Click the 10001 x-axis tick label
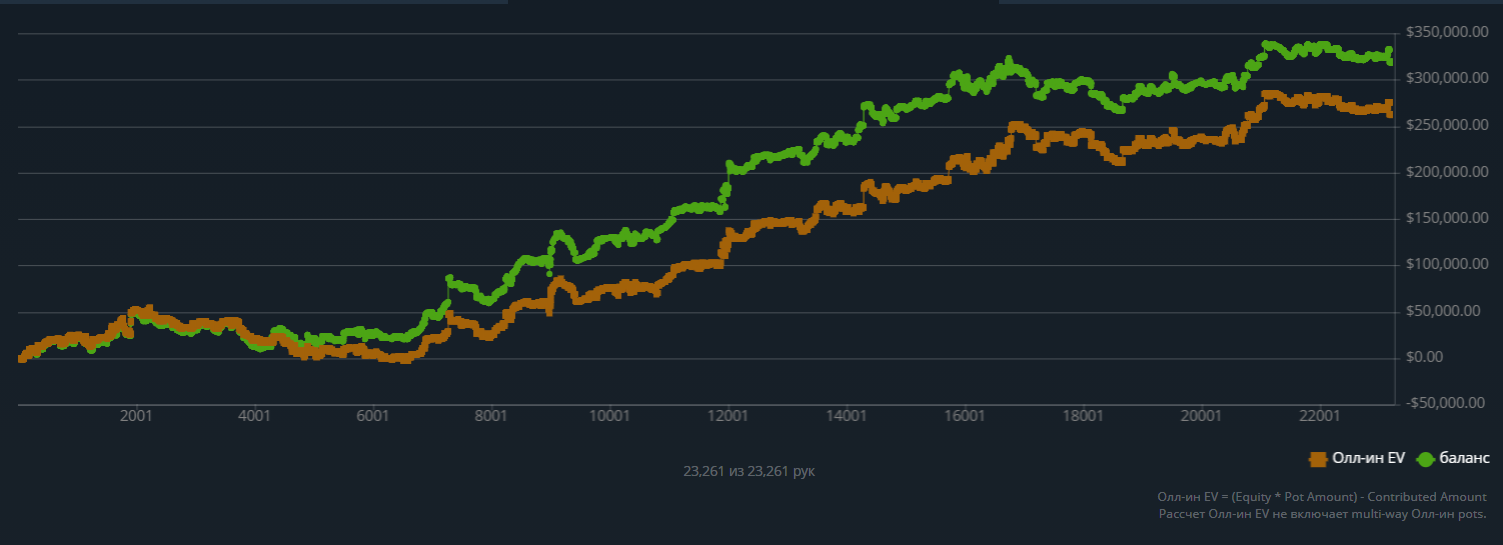This screenshot has width=1503, height=545. coord(609,416)
